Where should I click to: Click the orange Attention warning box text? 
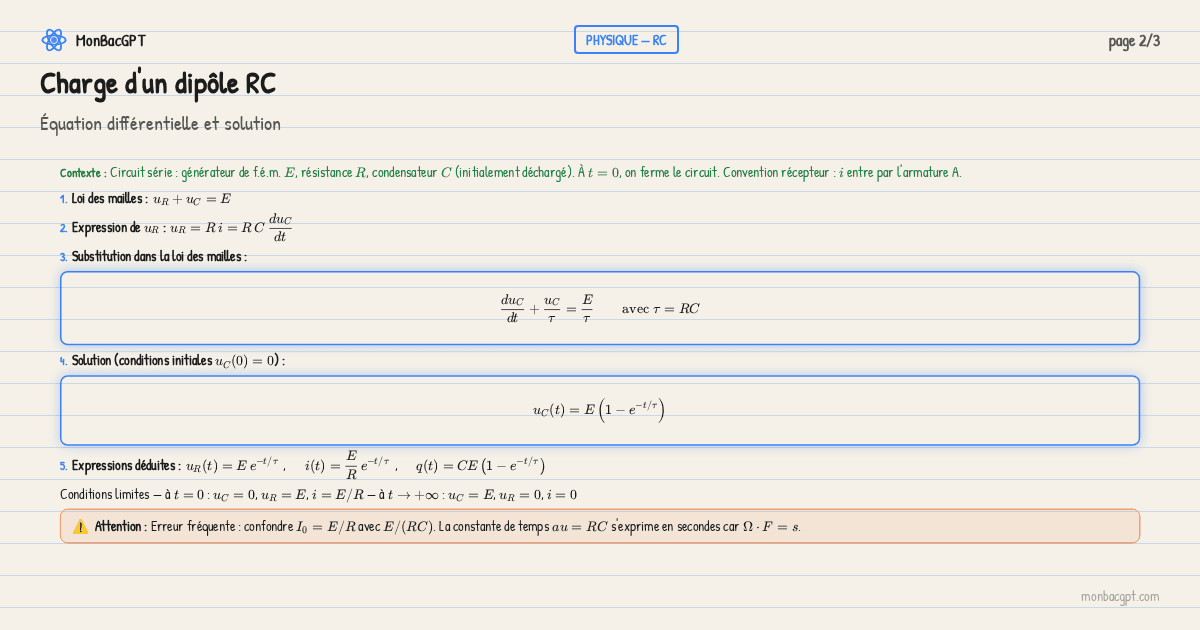[x=450, y=526]
